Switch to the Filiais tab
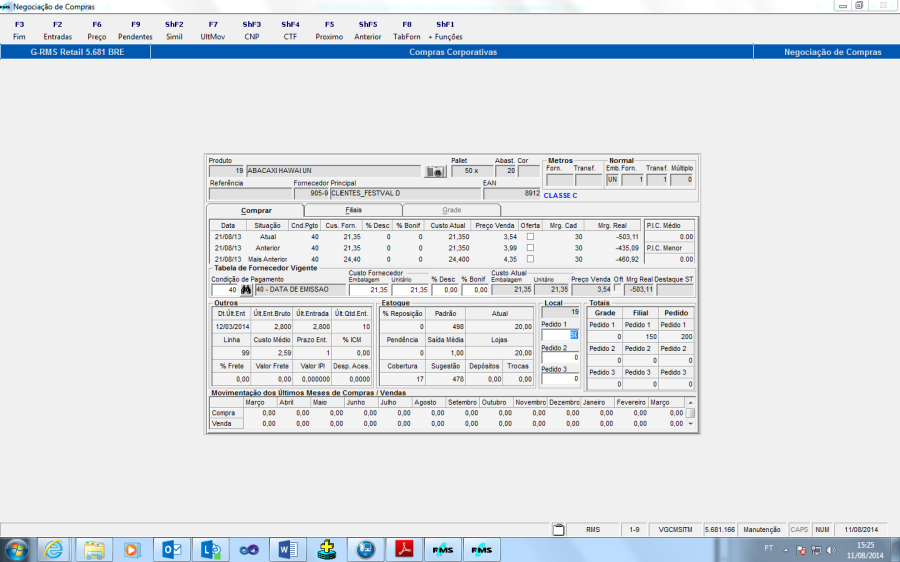This screenshot has height=562, width=900. 354,210
